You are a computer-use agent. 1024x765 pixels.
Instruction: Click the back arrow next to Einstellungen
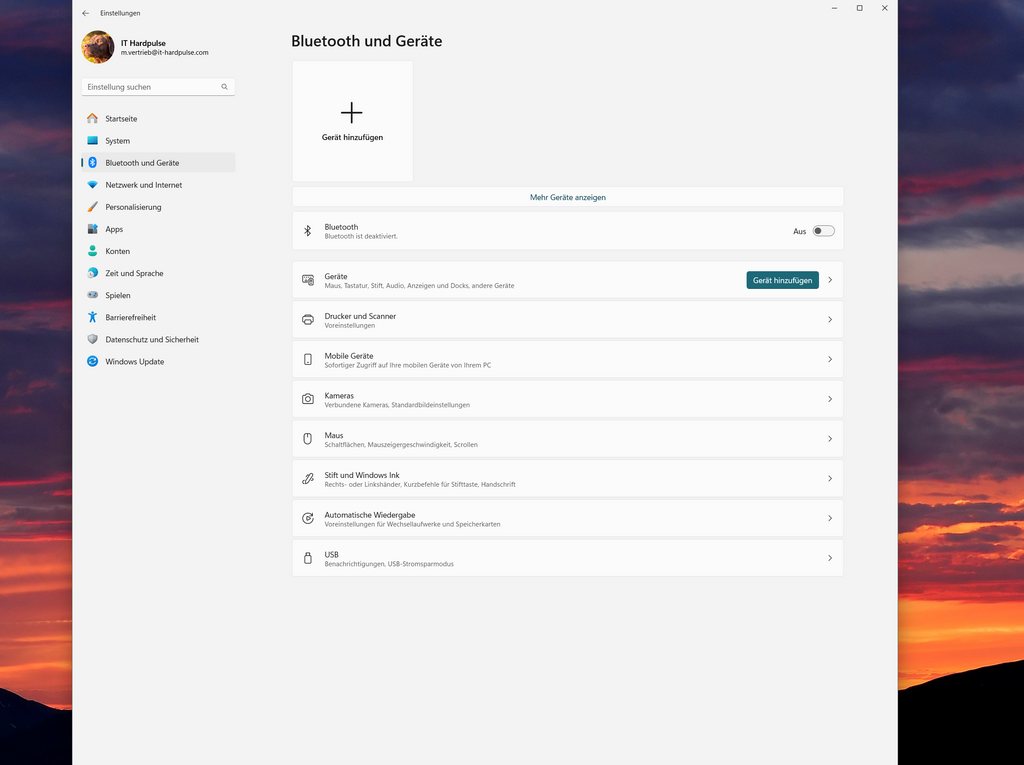pyautogui.click(x=86, y=13)
